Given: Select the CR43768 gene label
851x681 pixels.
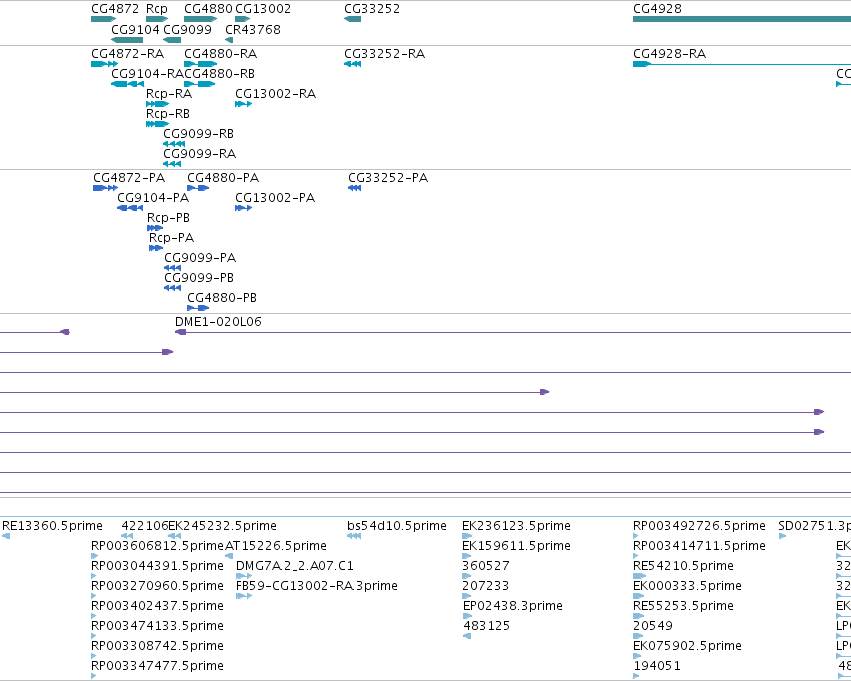Looking at the screenshot, I should click(253, 29).
